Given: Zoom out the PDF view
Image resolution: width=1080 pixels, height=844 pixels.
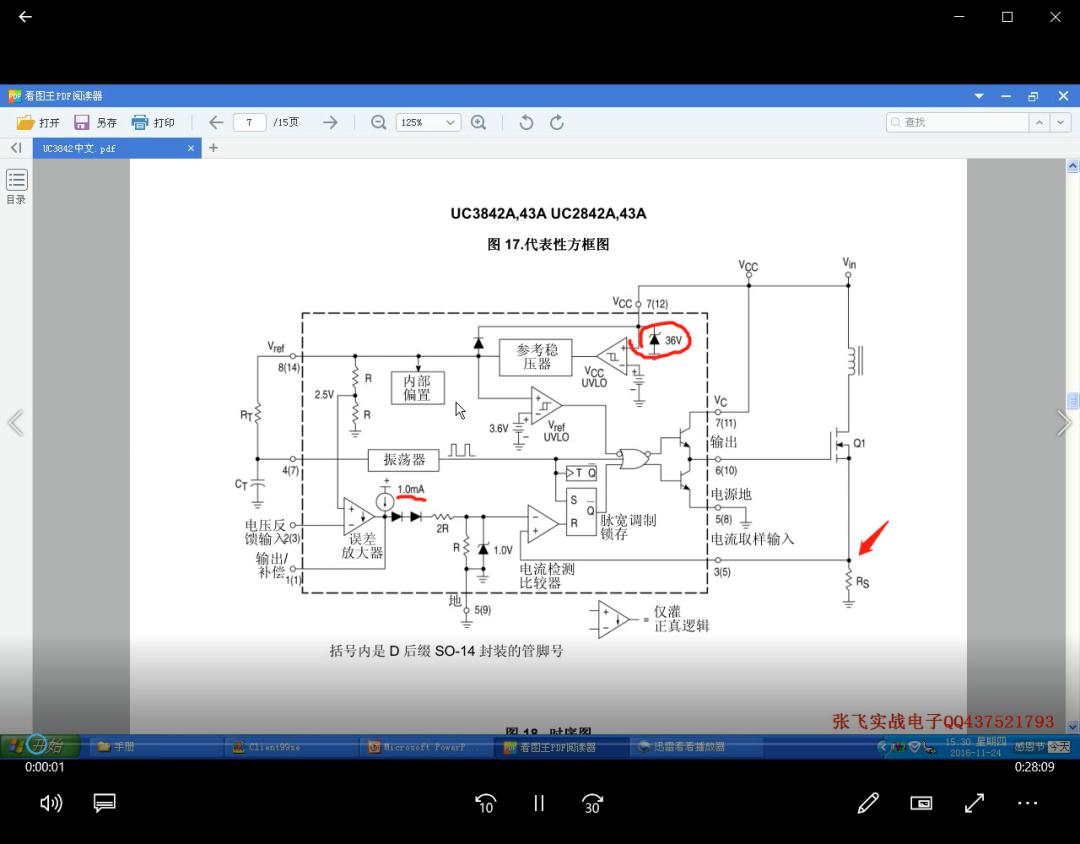Looking at the screenshot, I should [378, 123].
